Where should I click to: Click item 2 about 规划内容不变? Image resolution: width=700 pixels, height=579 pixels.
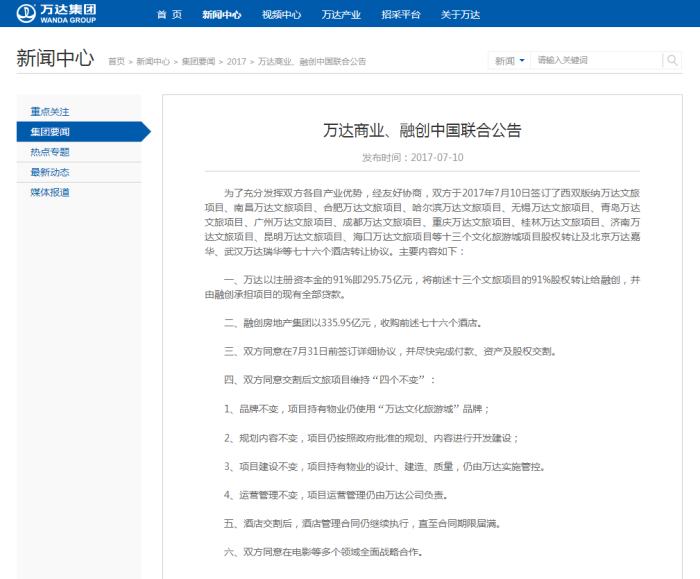[x=371, y=438]
